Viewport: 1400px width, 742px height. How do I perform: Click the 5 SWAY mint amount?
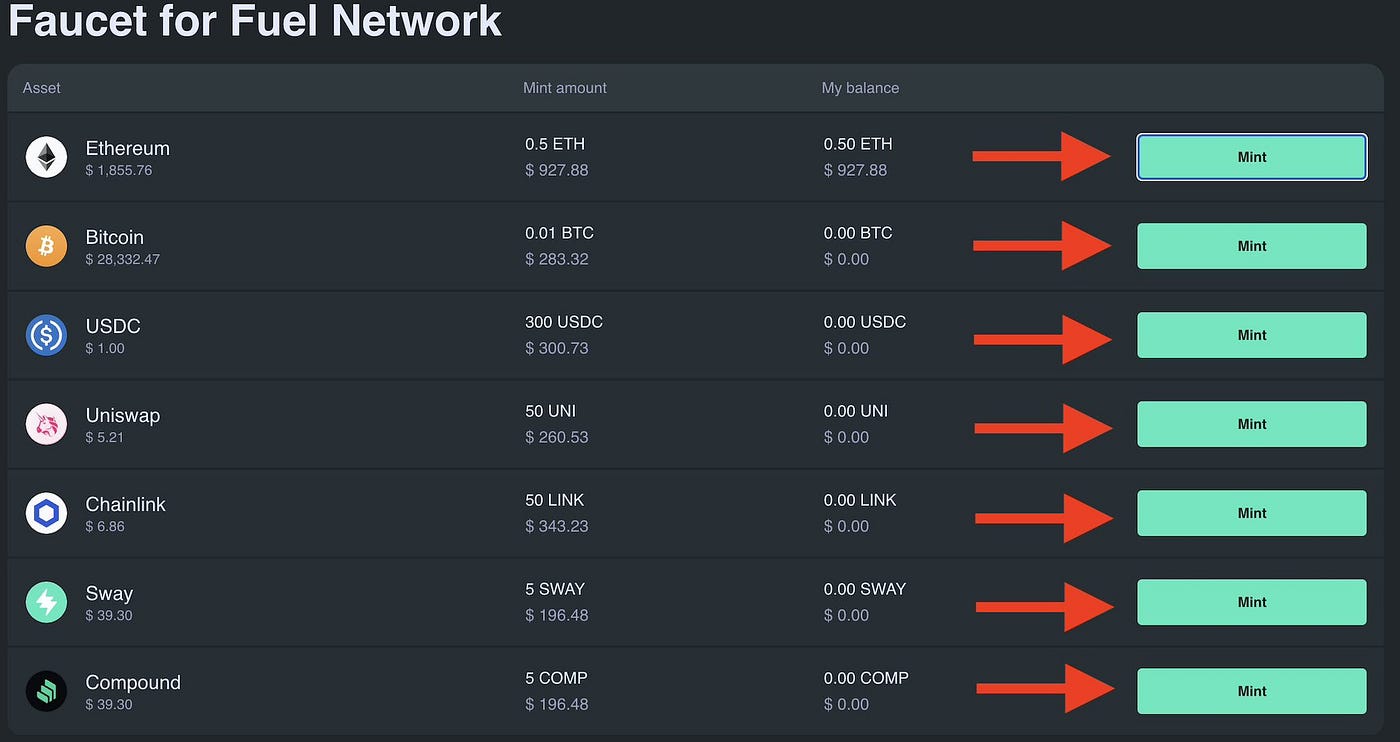pyautogui.click(x=555, y=589)
